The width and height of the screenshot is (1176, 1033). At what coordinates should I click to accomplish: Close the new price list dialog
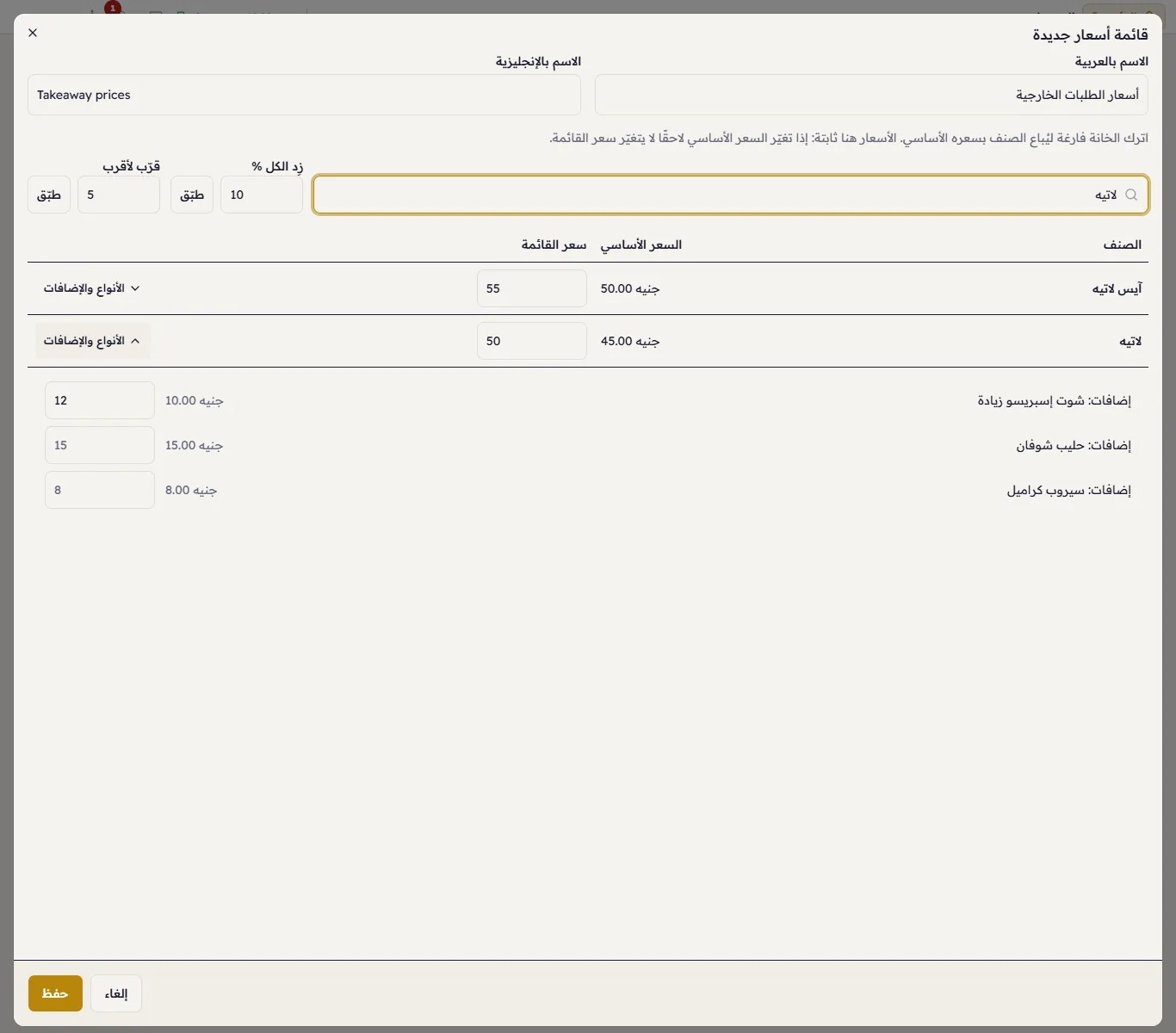point(33,33)
